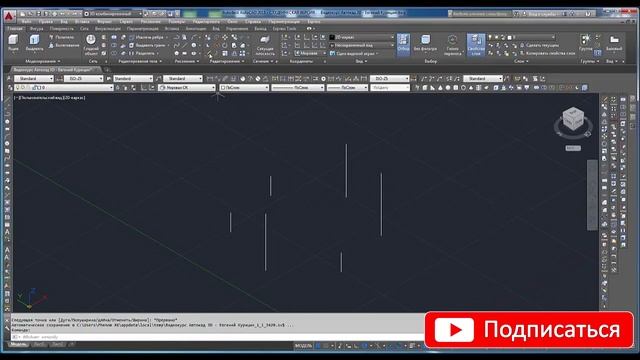This screenshot has width=640, height=360.
Task: Open the workspace dropdown in quick access toolbar
Action: (x=113, y=14)
